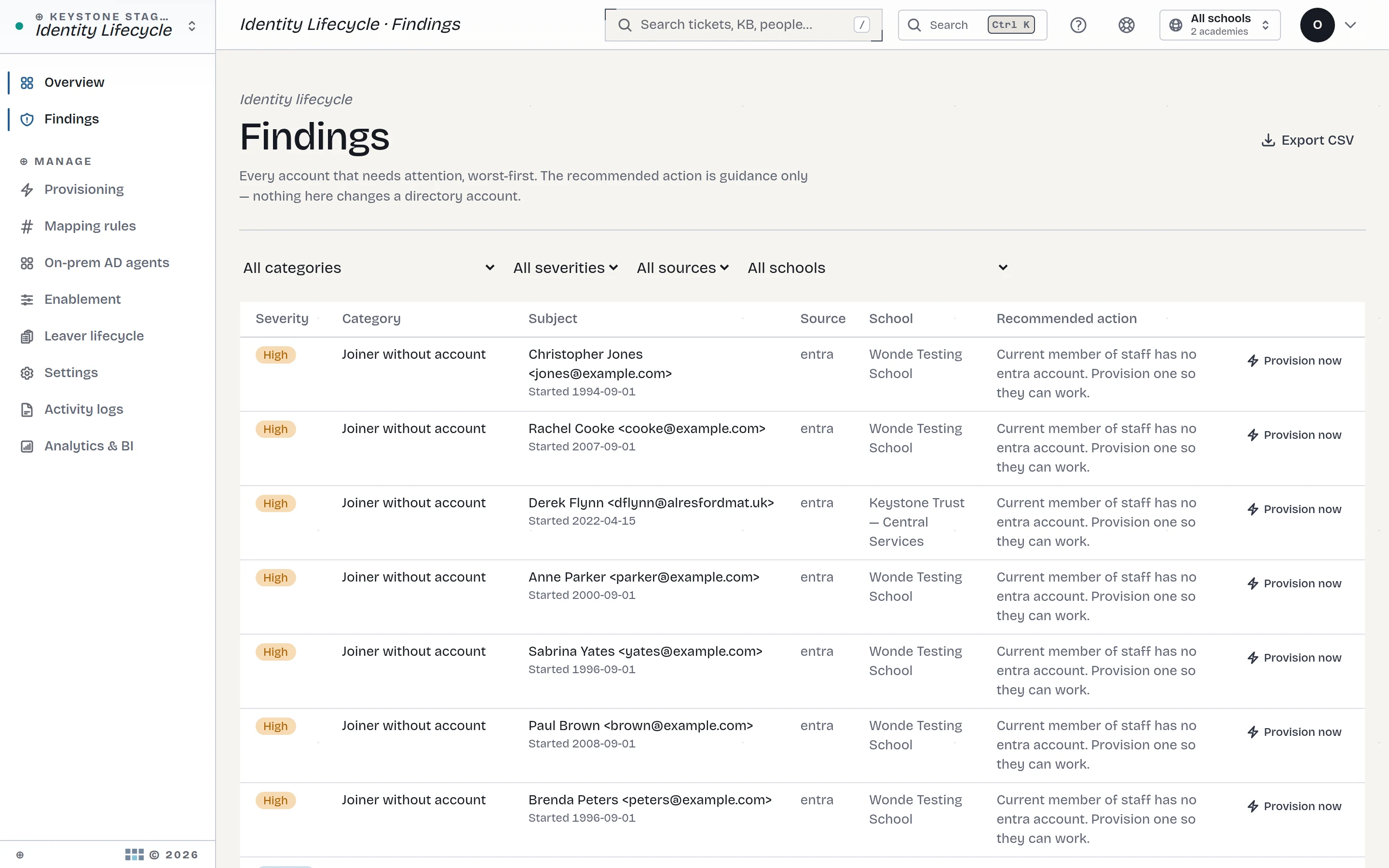The image size is (1389, 868).
Task: Select Findings in the sidebar
Action: click(x=108, y=119)
